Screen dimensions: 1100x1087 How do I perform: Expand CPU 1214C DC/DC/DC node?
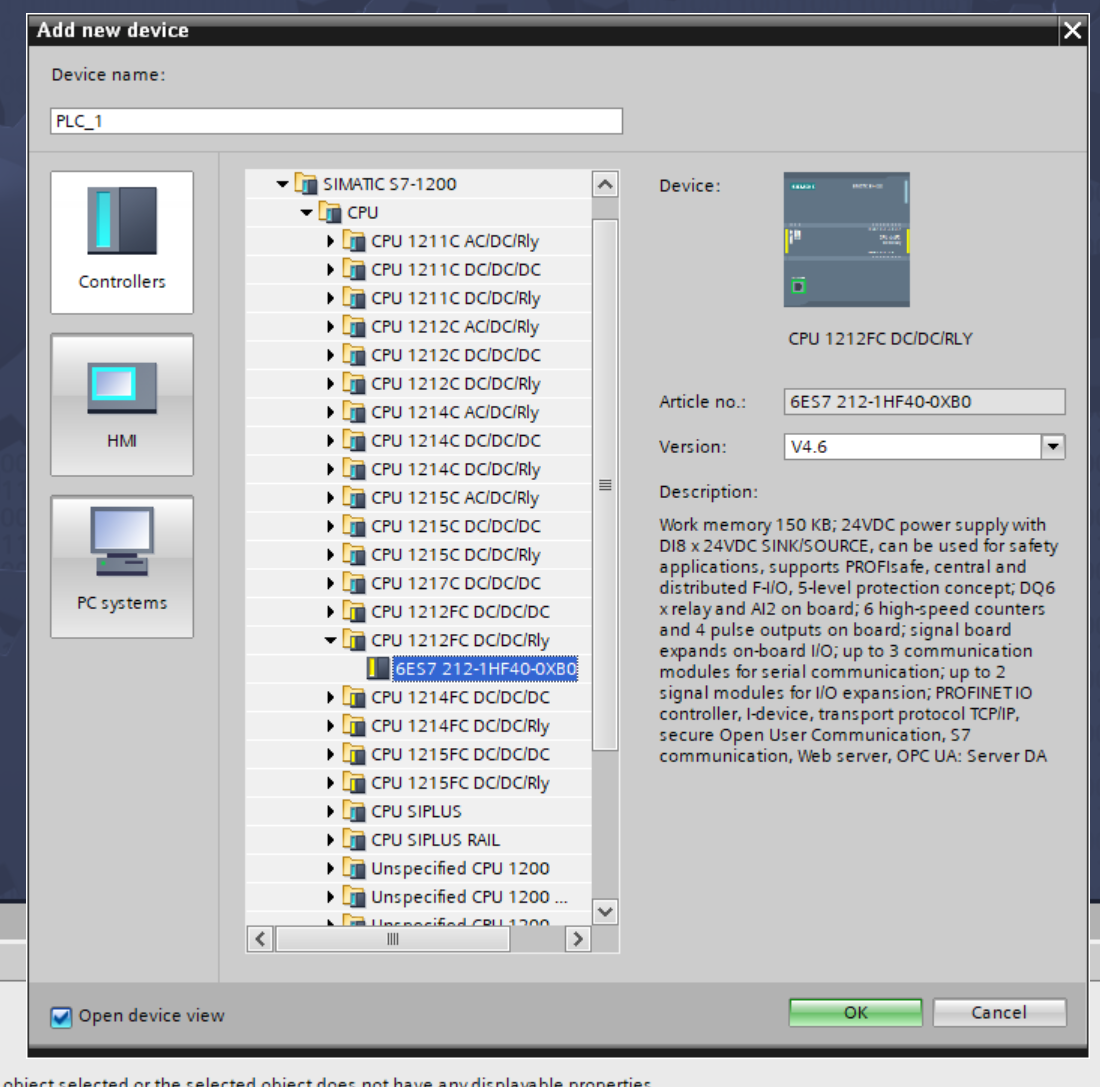(x=330, y=441)
